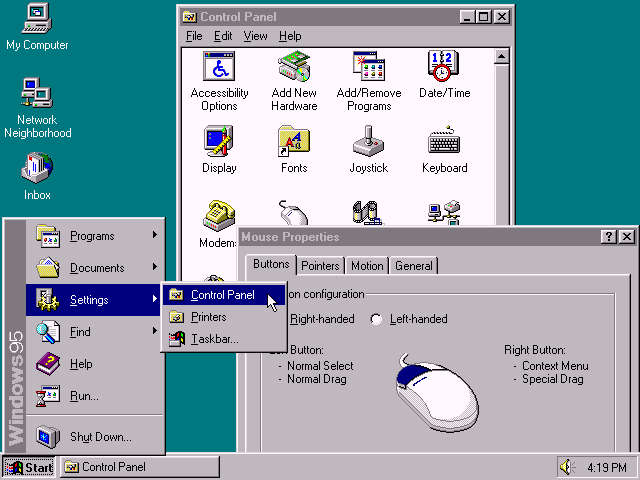Image resolution: width=640 pixels, height=480 pixels.
Task: Close the Control Panel window
Action: point(502,17)
